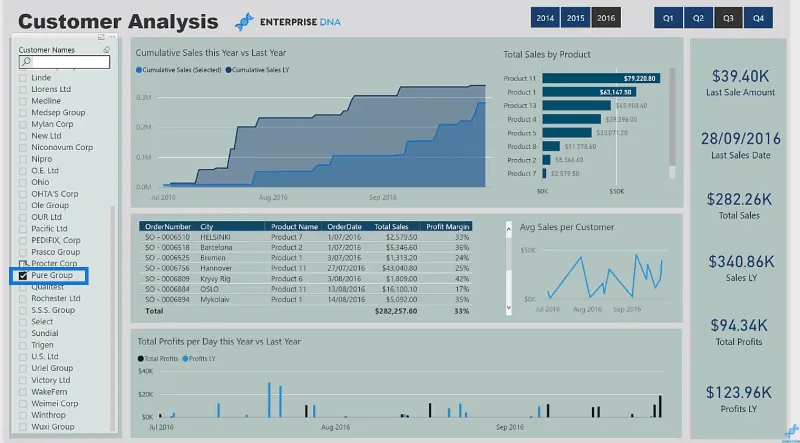The image size is (800, 443).
Task: Click the Cumulative Sales LY legend dot
Action: click(229, 70)
